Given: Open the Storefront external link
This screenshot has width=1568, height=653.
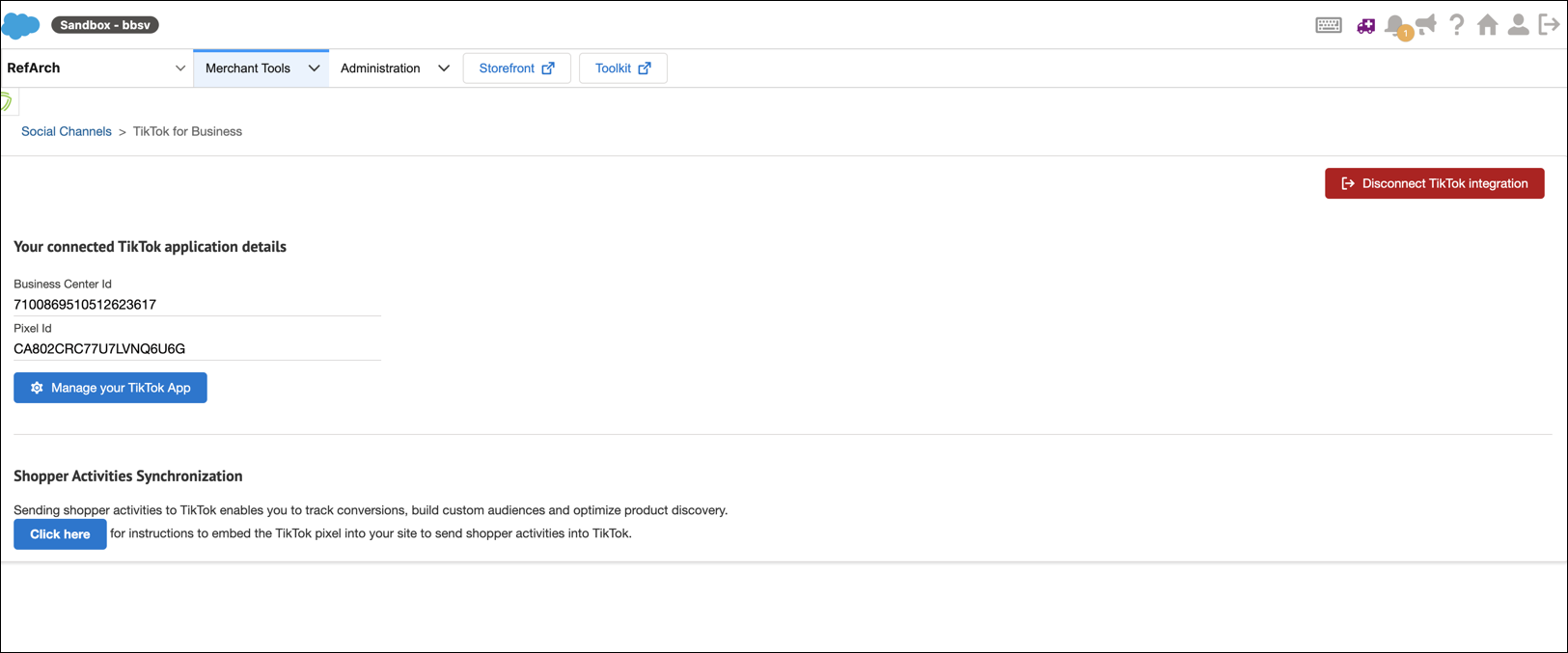Looking at the screenshot, I should coord(516,68).
